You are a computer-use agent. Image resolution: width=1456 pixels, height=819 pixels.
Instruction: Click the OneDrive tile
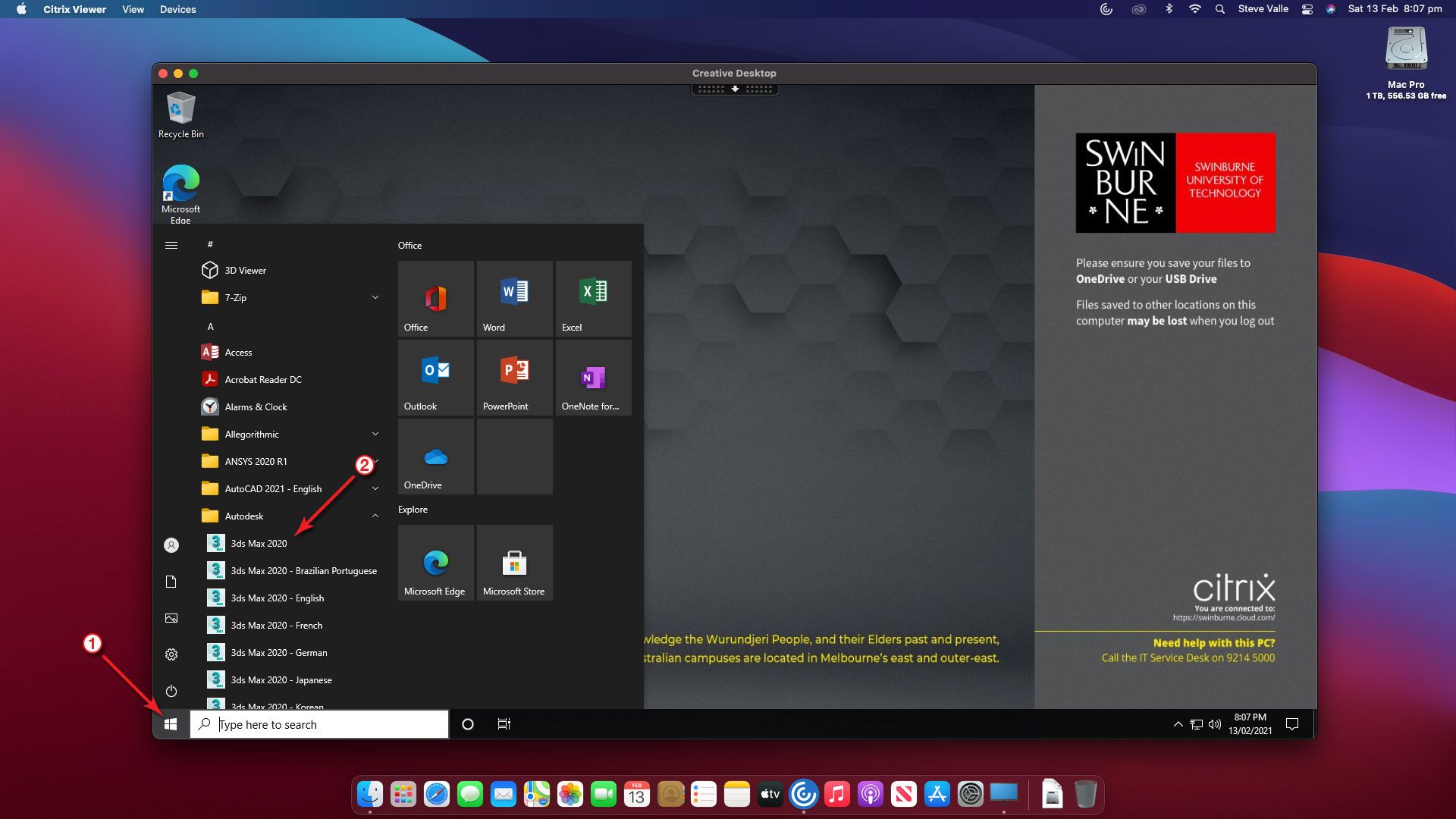pos(435,456)
